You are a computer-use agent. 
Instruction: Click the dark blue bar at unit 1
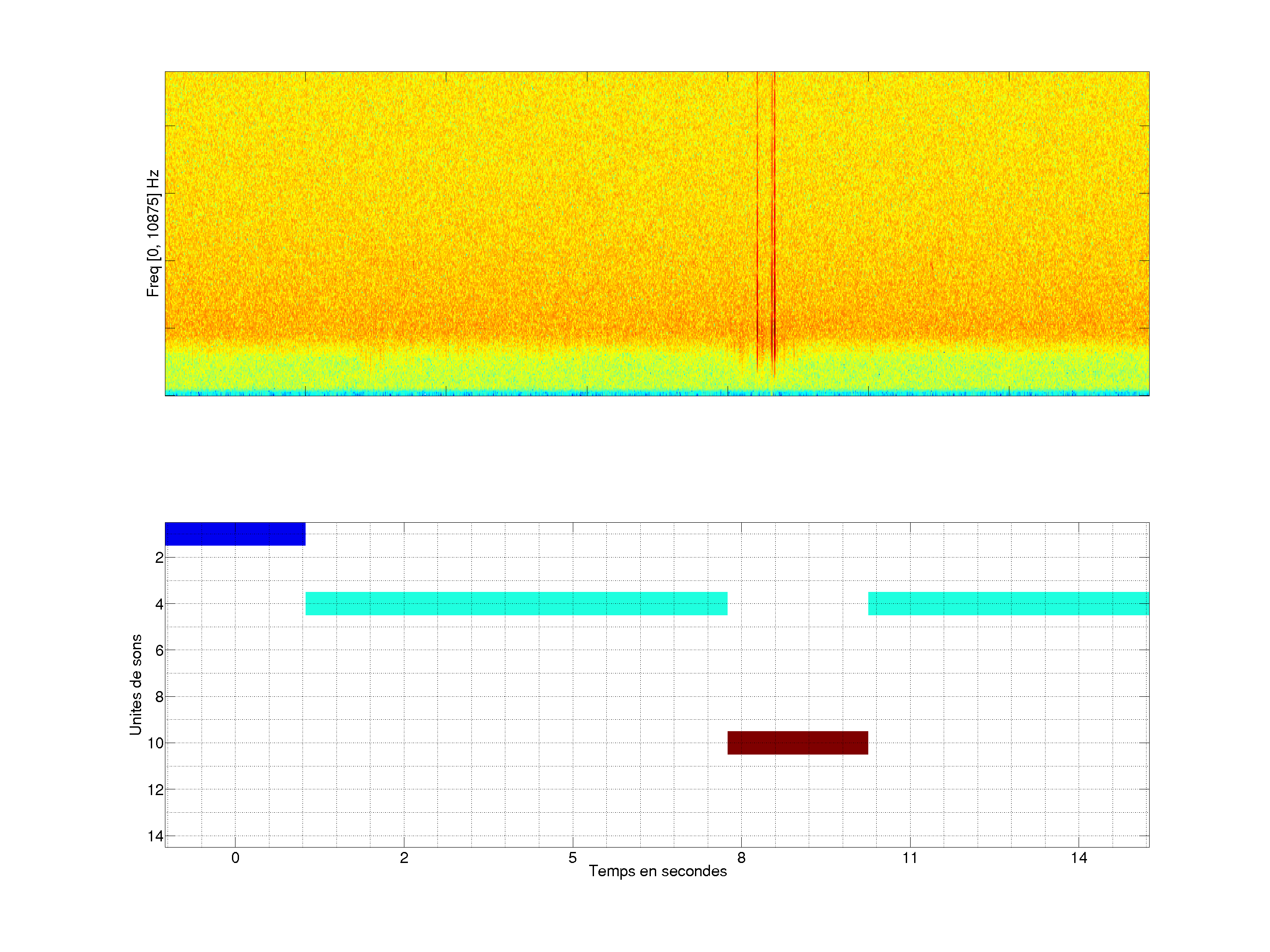[235, 534]
